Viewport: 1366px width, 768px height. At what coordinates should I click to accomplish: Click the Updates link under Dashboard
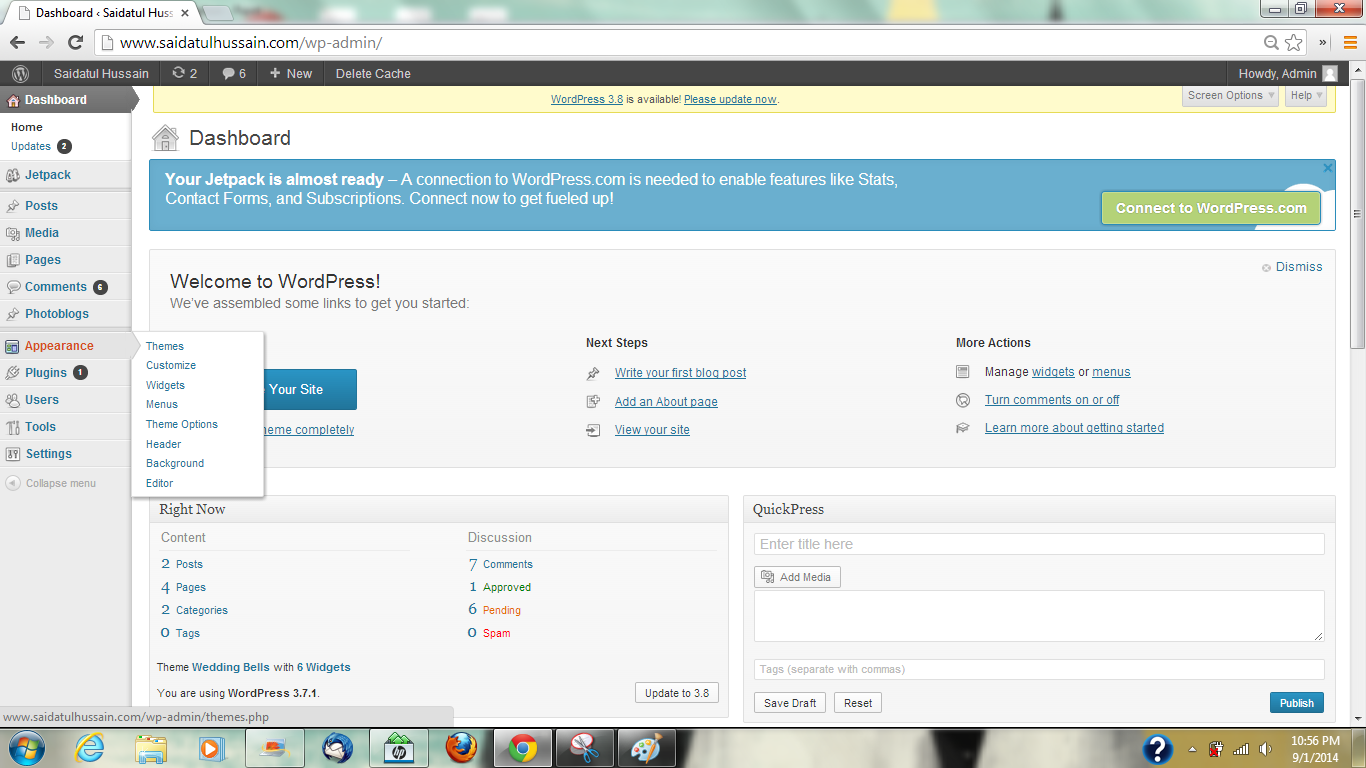pos(31,146)
